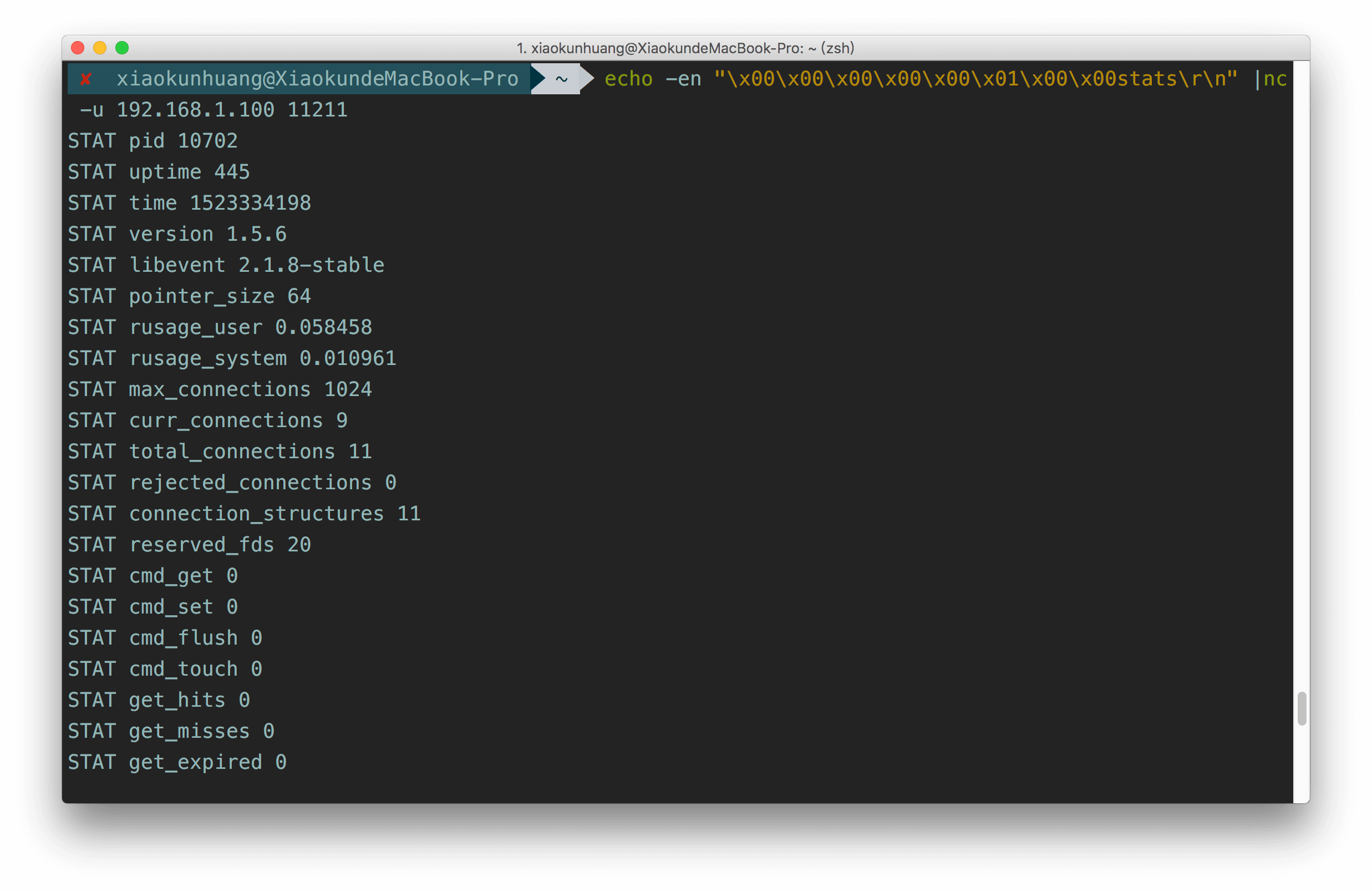The height and width of the screenshot is (892, 1372).
Task: Maximize the terminal with green button
Action: (x=121, y=48)
